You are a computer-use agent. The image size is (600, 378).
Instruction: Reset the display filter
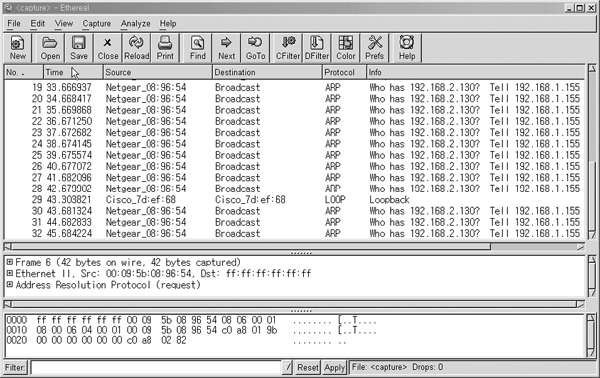[308, 368]
